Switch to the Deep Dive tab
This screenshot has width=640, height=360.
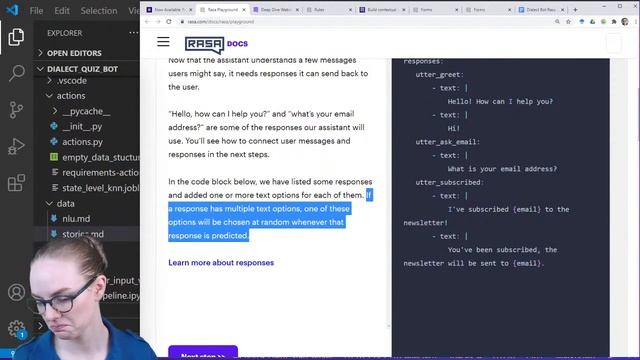point(276,10)
